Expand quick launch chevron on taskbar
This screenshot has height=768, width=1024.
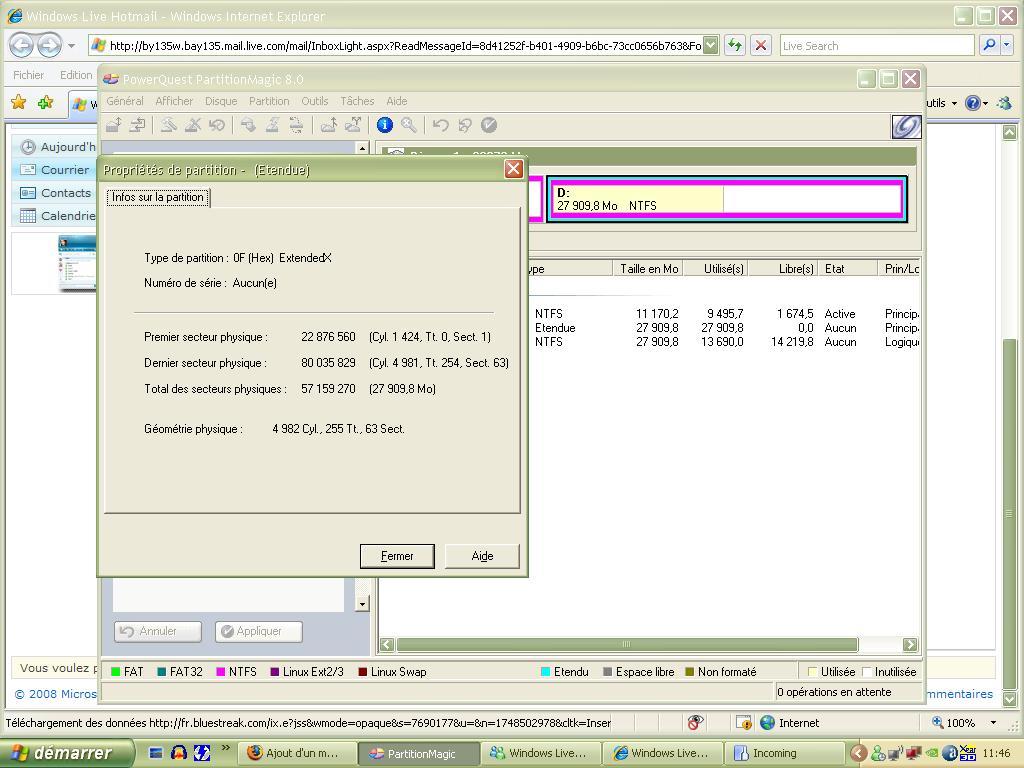tap(225, 748)
